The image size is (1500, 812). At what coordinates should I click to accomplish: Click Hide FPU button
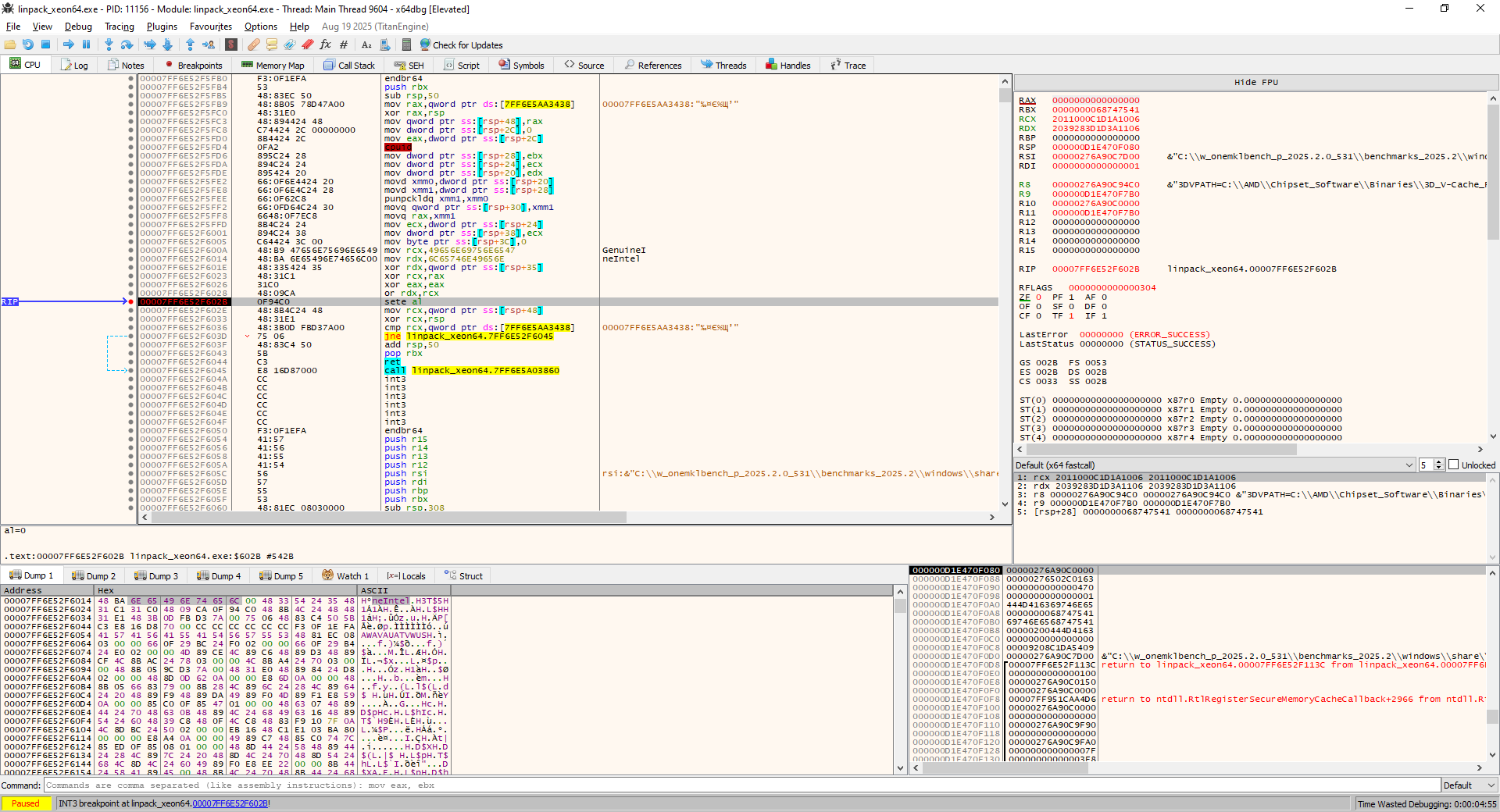pyautogui.click(x=1255, y=82)
